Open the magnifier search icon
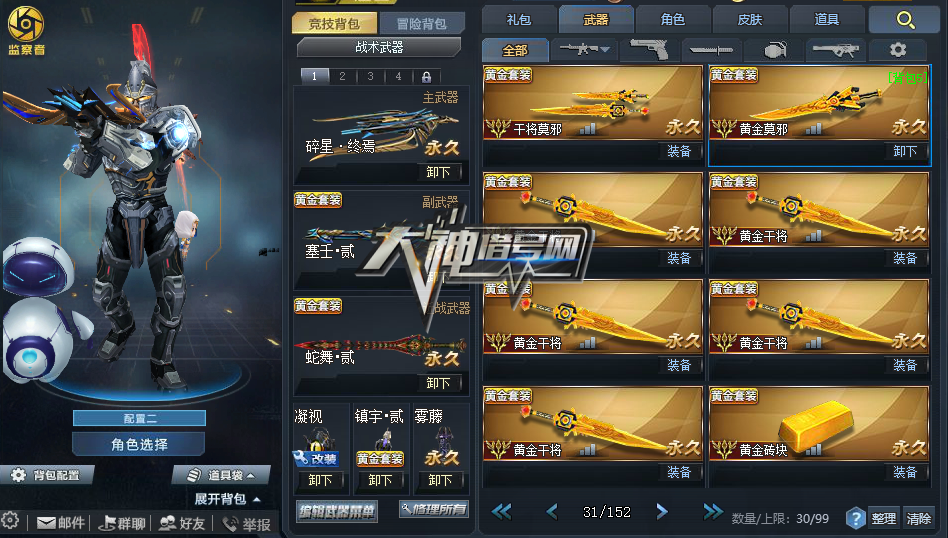The image size is (948, 538). pyautogui.click(x=905, y=20)
